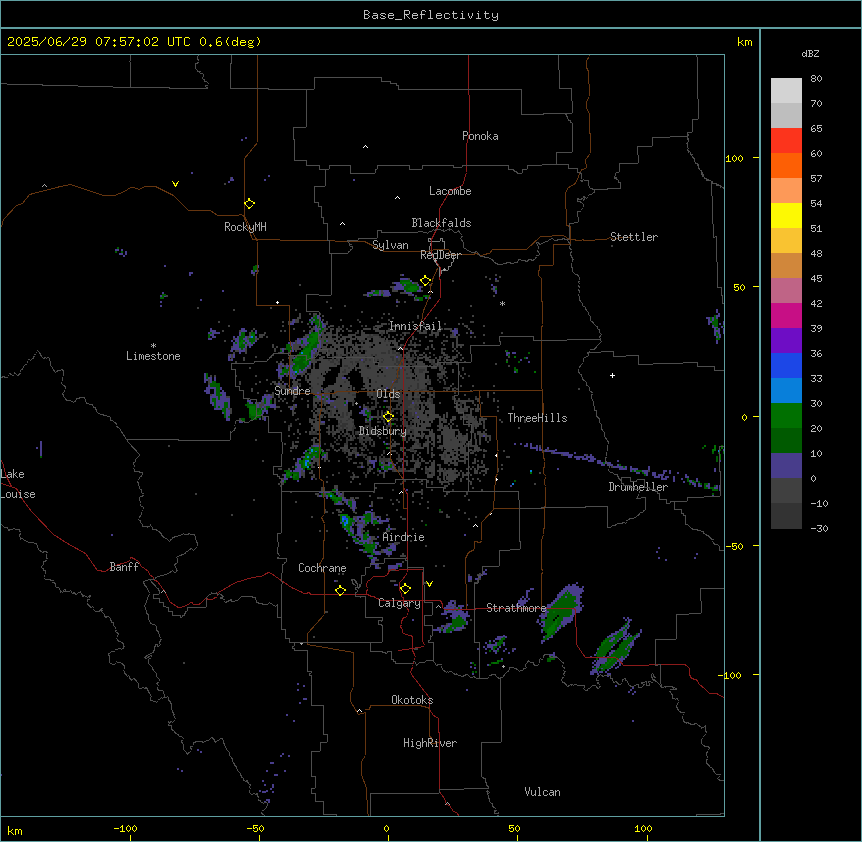The image size is (862, 842).
Task: Click the Airdrie label
Action: 404,537
